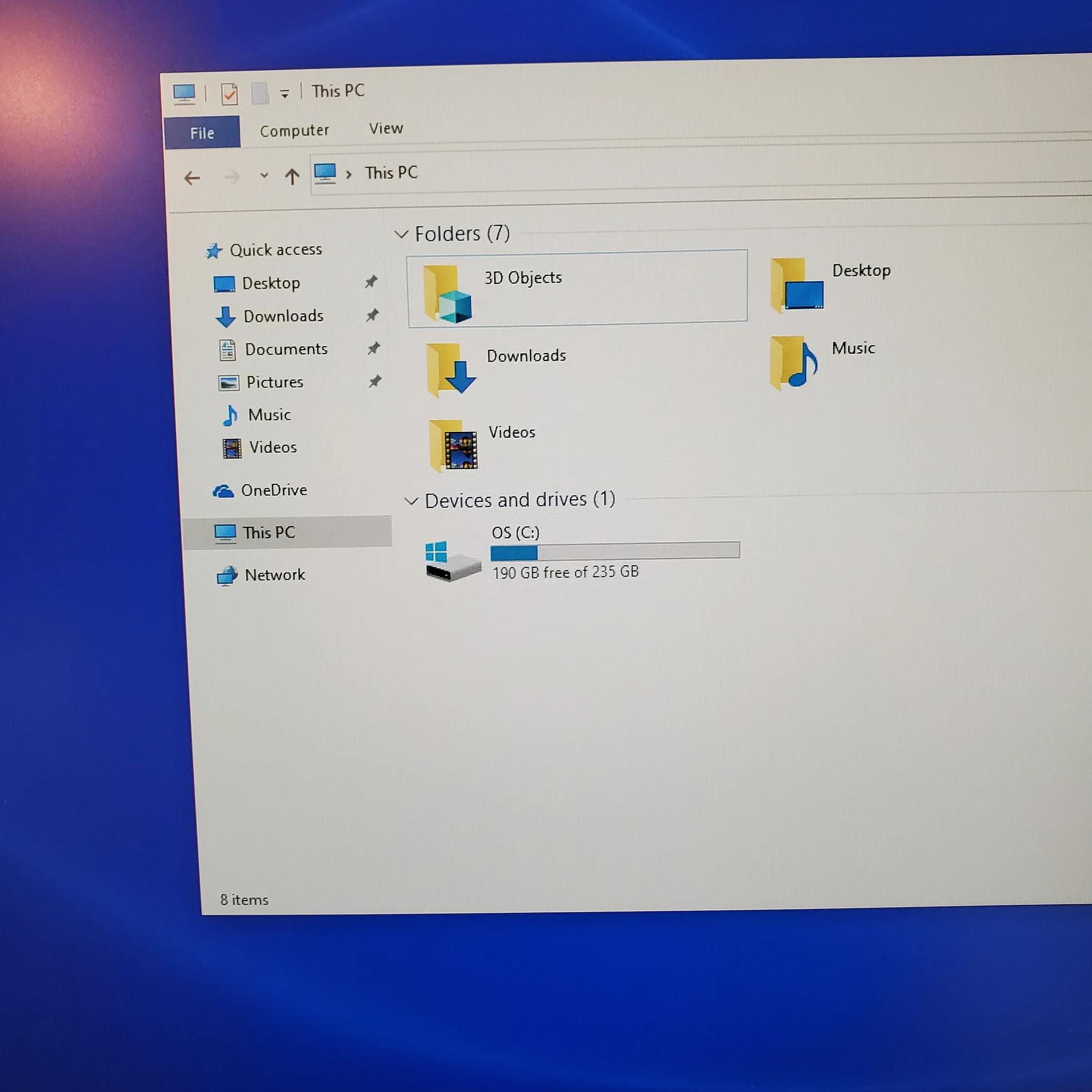Click the pin icon beside sidebar Documents
This screenshot has width=1092, height=1092.
[374, 348]
